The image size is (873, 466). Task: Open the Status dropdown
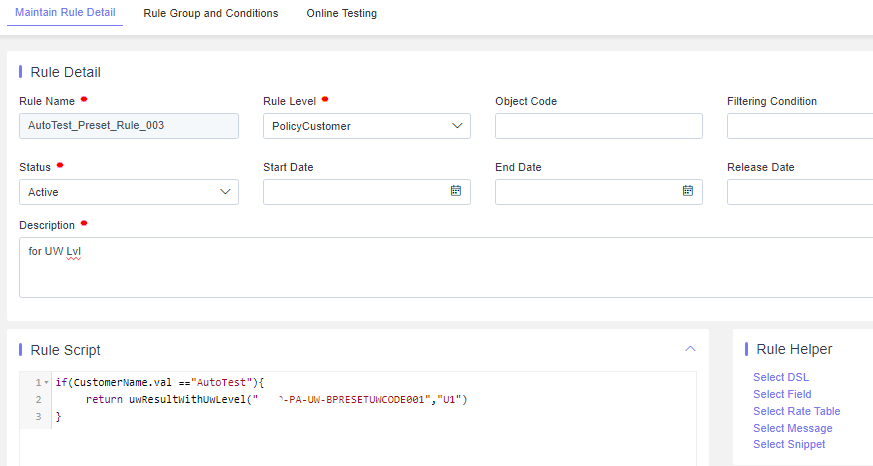coord(129,192)
